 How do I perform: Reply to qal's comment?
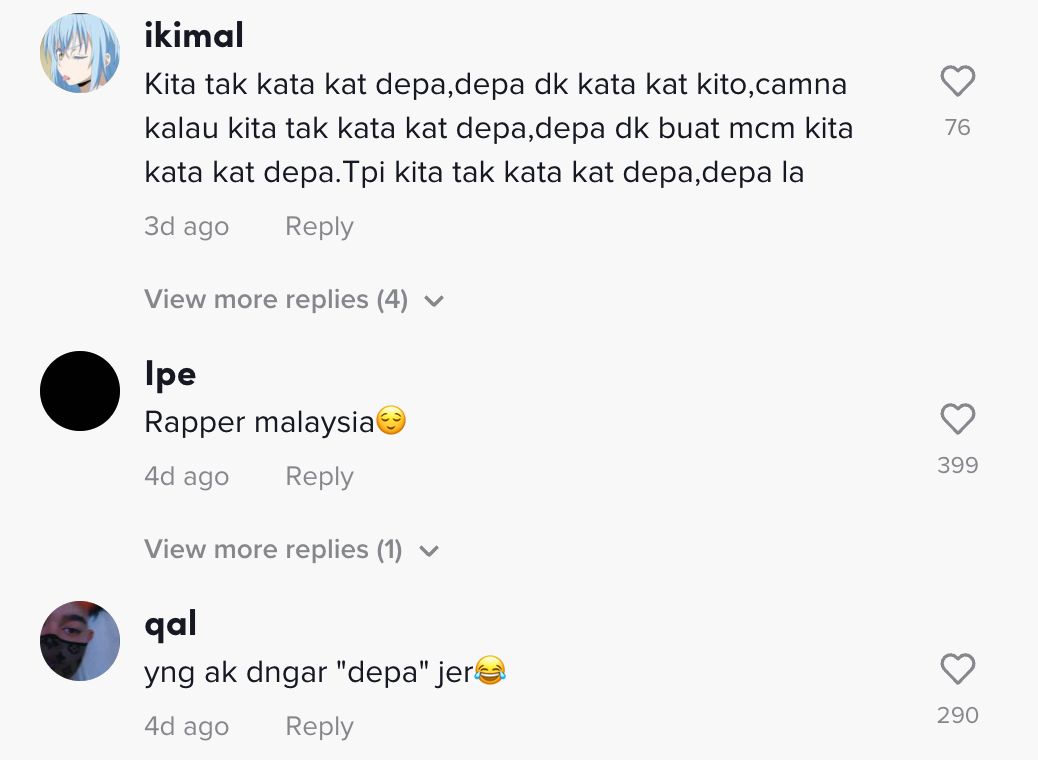coord(319,727)
